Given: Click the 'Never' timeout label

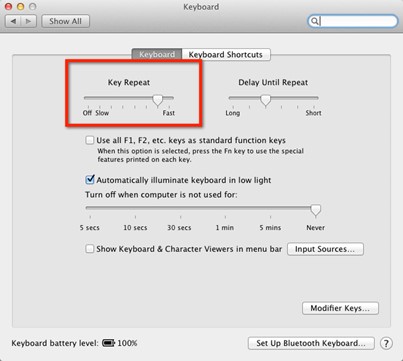Looking at the screenshot, I should click(x=315, y=228).
